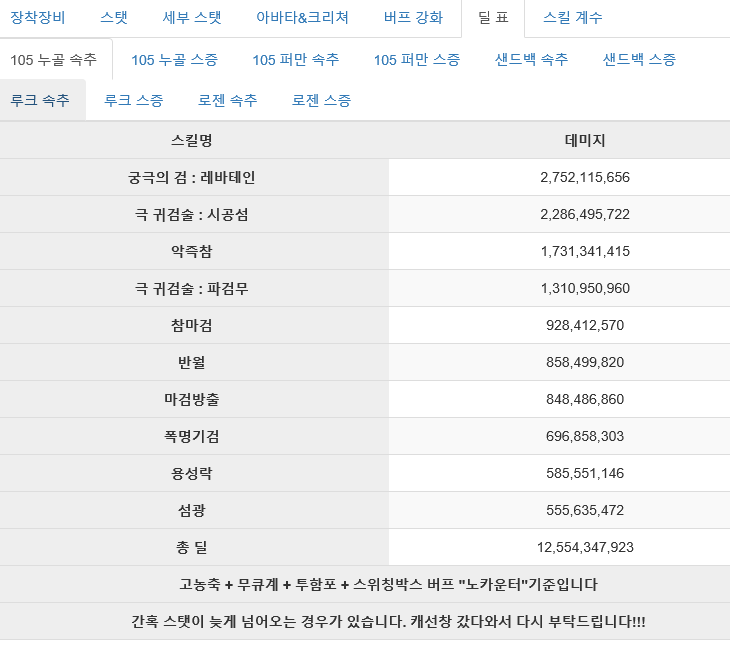Select the 세부 스탯 tab
Screen dimensions: 730x646
click(x=192, y=18)
